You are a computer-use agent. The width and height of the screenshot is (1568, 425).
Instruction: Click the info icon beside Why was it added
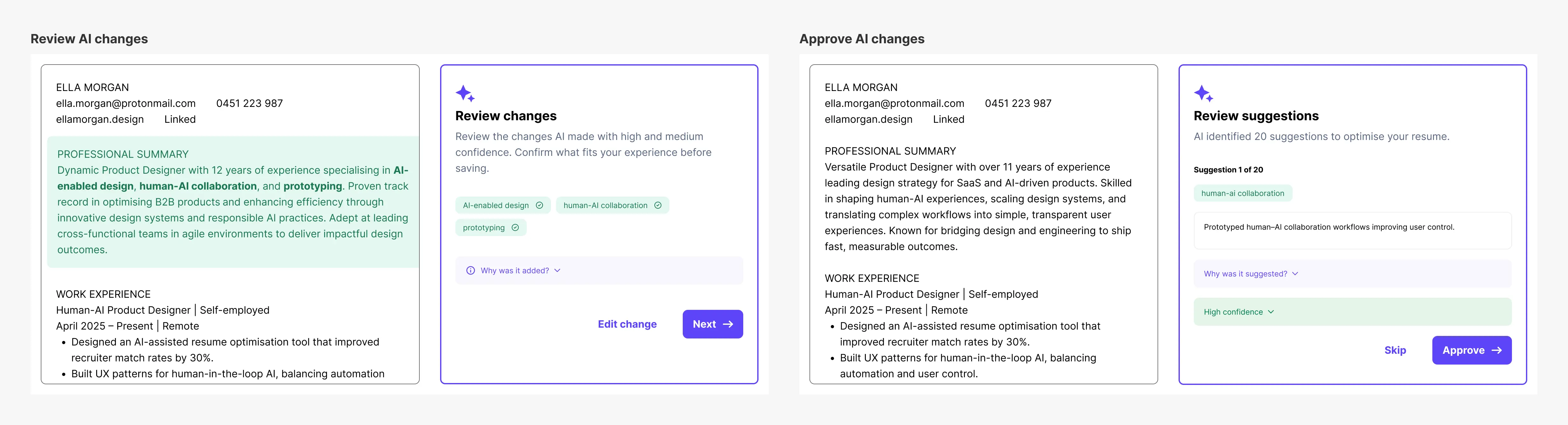pyautogui.click(x=471, y=271)
